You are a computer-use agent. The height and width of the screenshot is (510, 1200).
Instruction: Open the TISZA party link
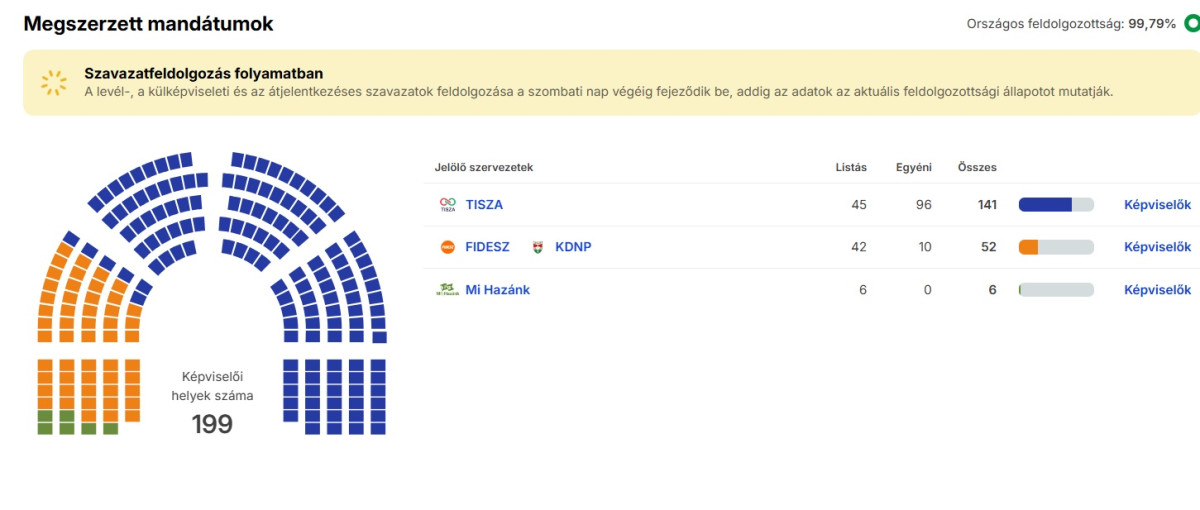tap(484, 205)
